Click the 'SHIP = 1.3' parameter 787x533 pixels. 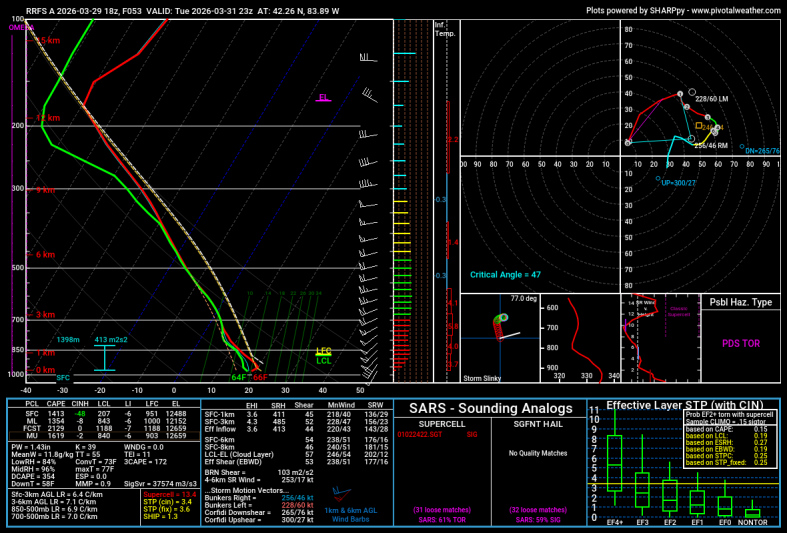point(161,516)
